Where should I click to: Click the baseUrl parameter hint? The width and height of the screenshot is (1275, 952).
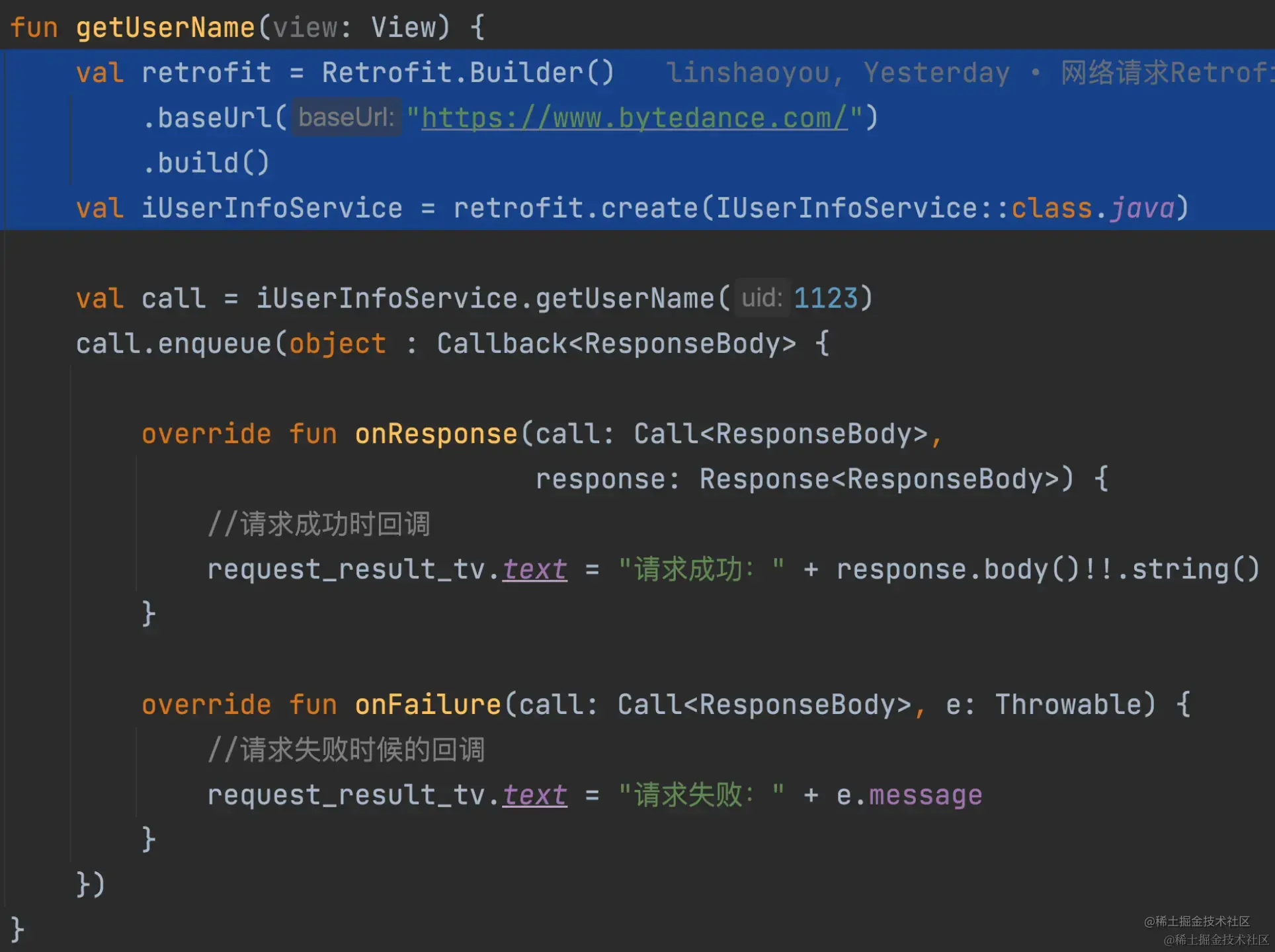(x=346, y=118)
